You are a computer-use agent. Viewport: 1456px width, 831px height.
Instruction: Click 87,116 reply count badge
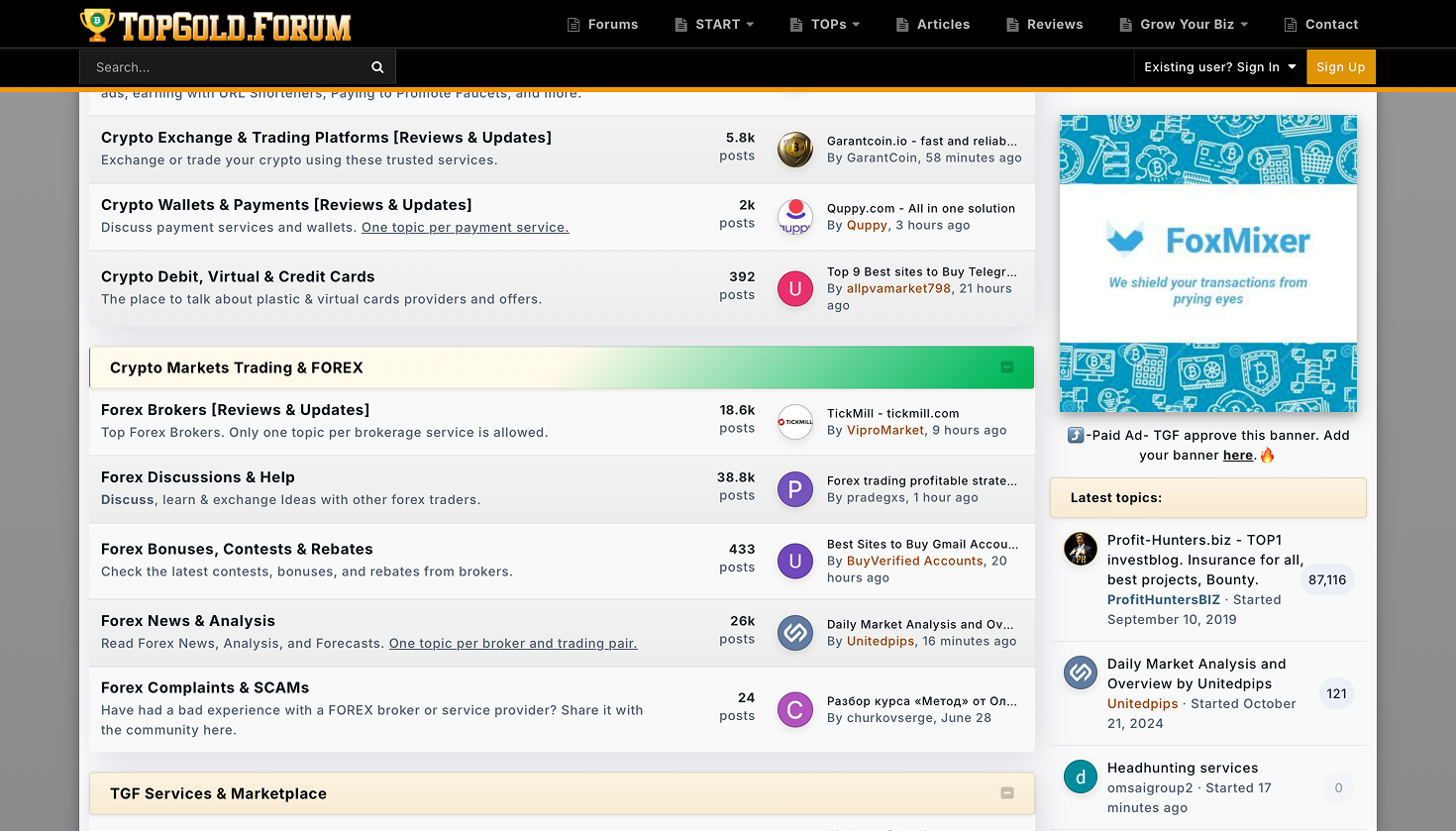pos(1327,580)
